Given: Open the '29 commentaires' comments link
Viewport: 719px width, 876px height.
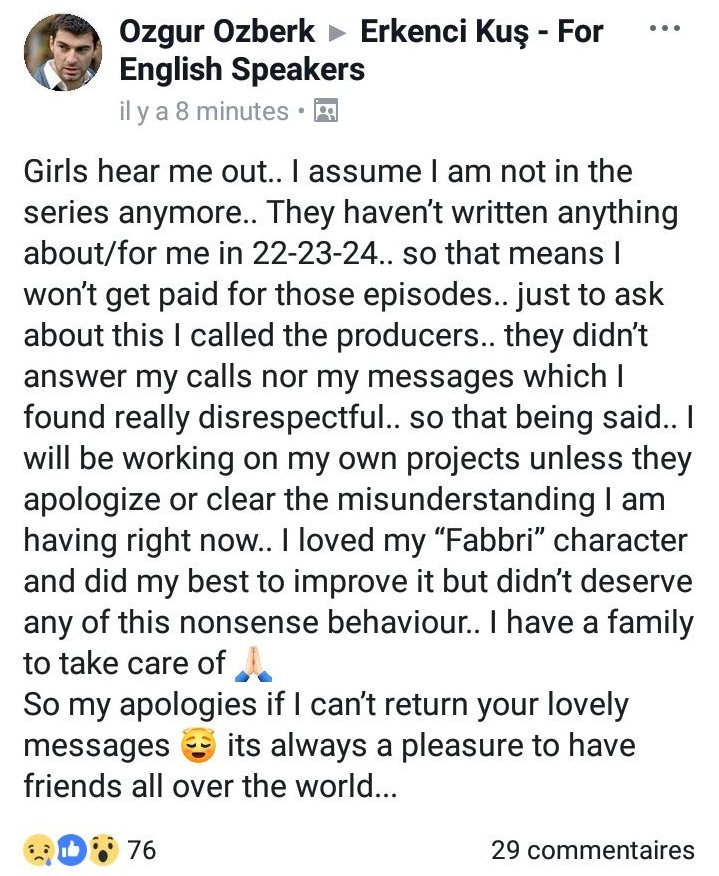Looking at the screenshot, I should 592,850.
